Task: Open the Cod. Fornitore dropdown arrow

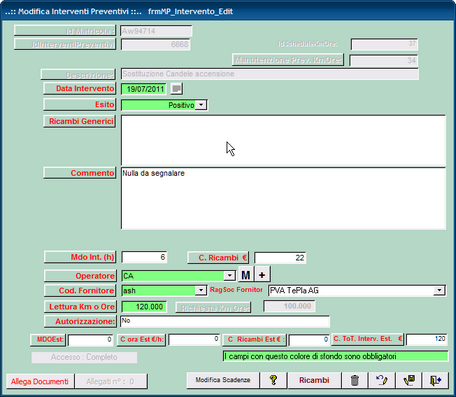Action: point(201,290)
